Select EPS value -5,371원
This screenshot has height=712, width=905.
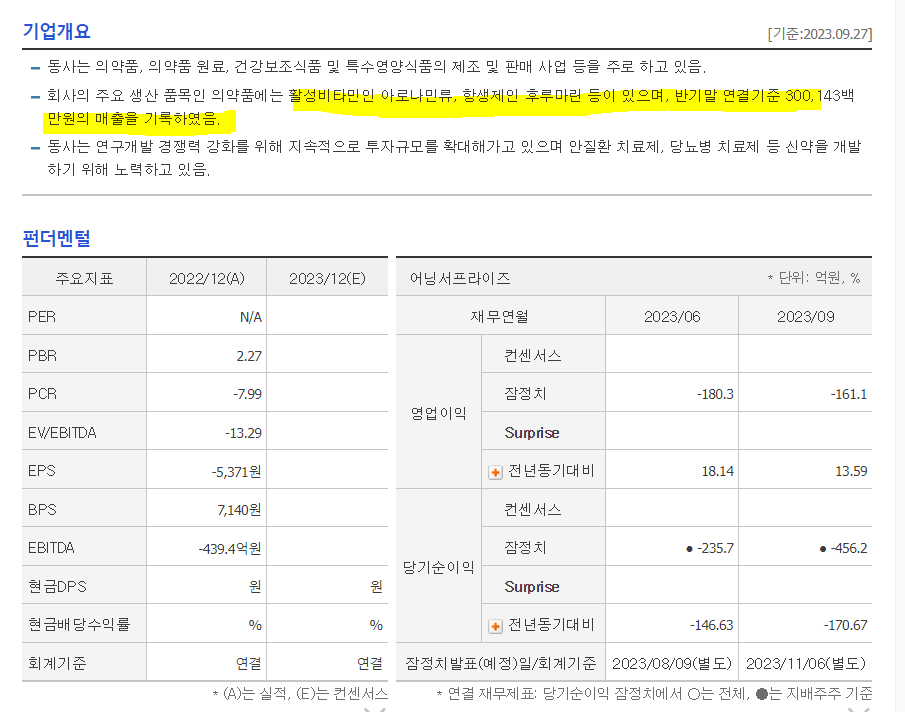tap(236, 472)
